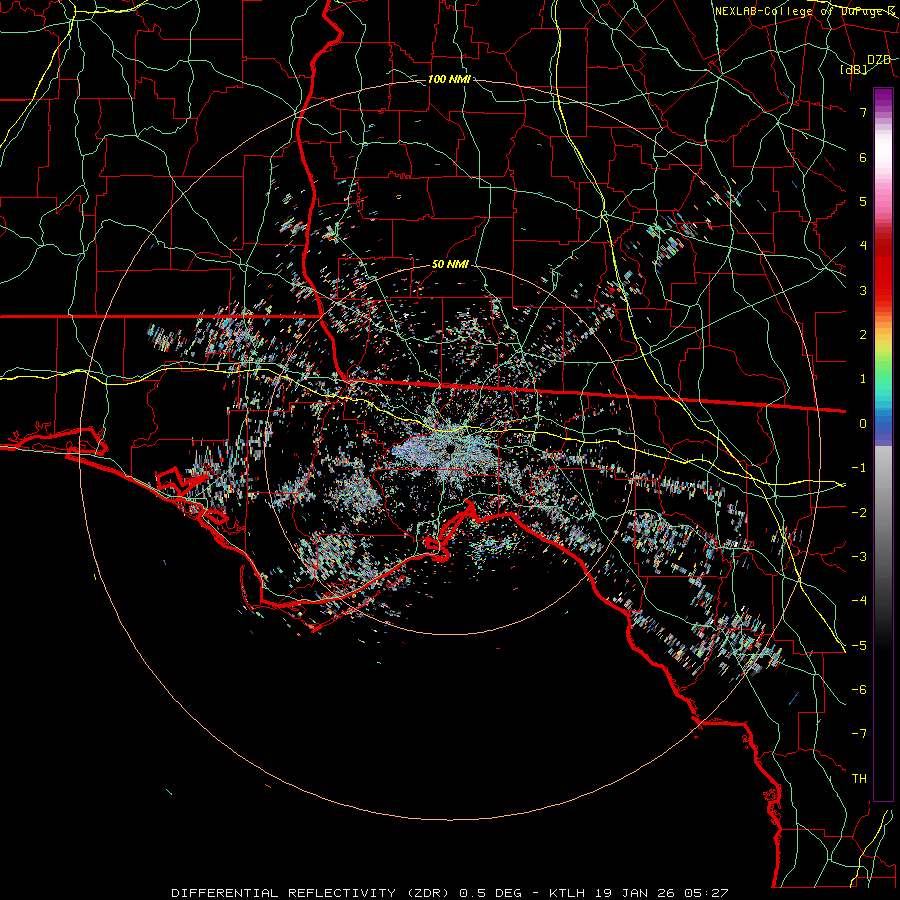Click the black radar site dot
900x900 pixels.
click(449, 448)
